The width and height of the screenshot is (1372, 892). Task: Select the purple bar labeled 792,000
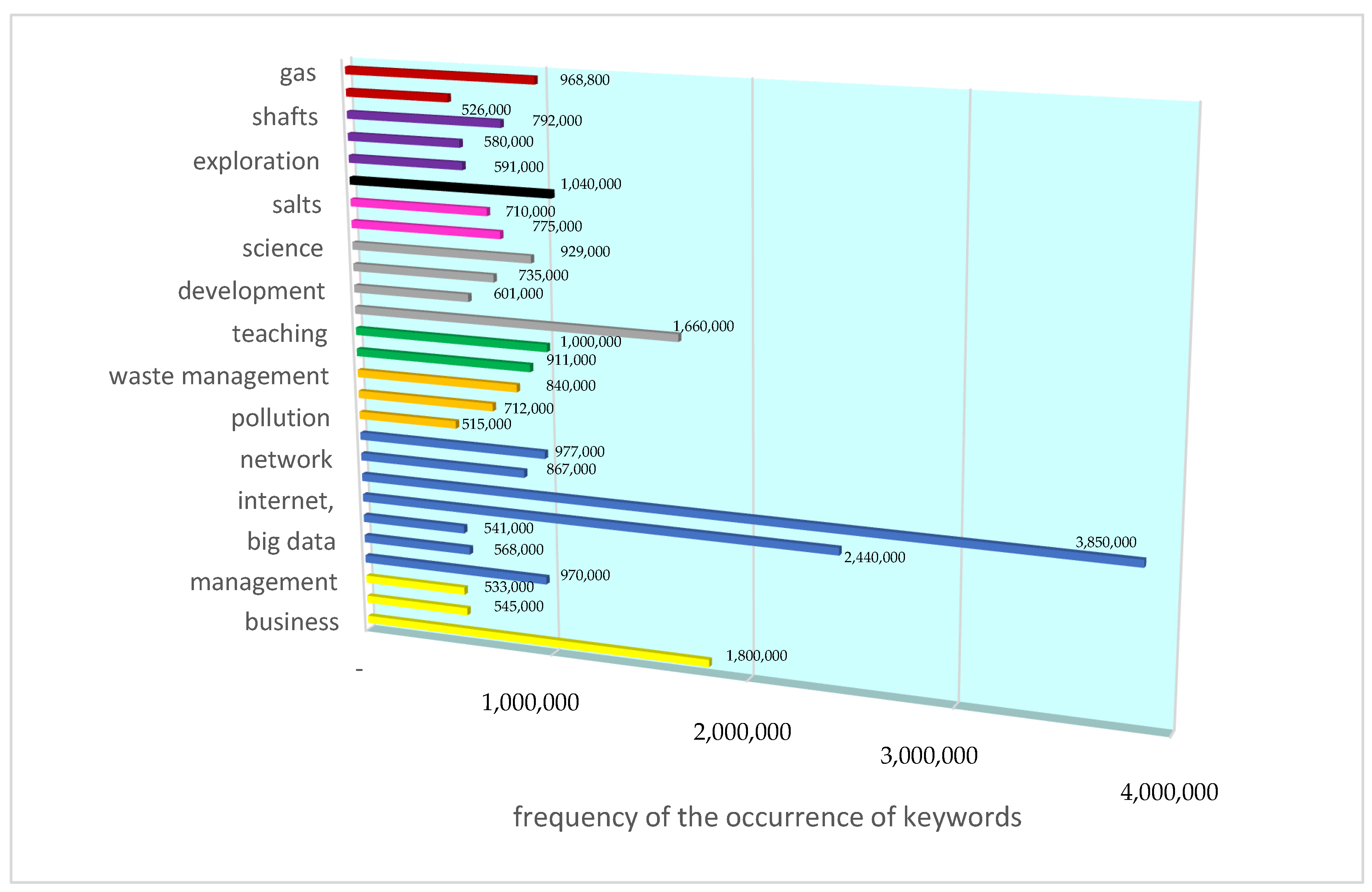[x=425, y=118]
